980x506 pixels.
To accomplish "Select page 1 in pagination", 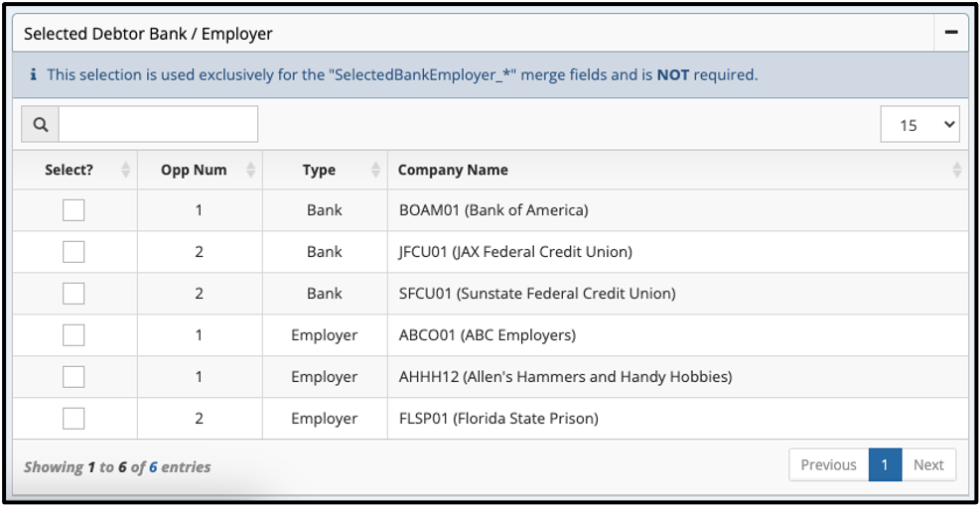I will [885, 465].
